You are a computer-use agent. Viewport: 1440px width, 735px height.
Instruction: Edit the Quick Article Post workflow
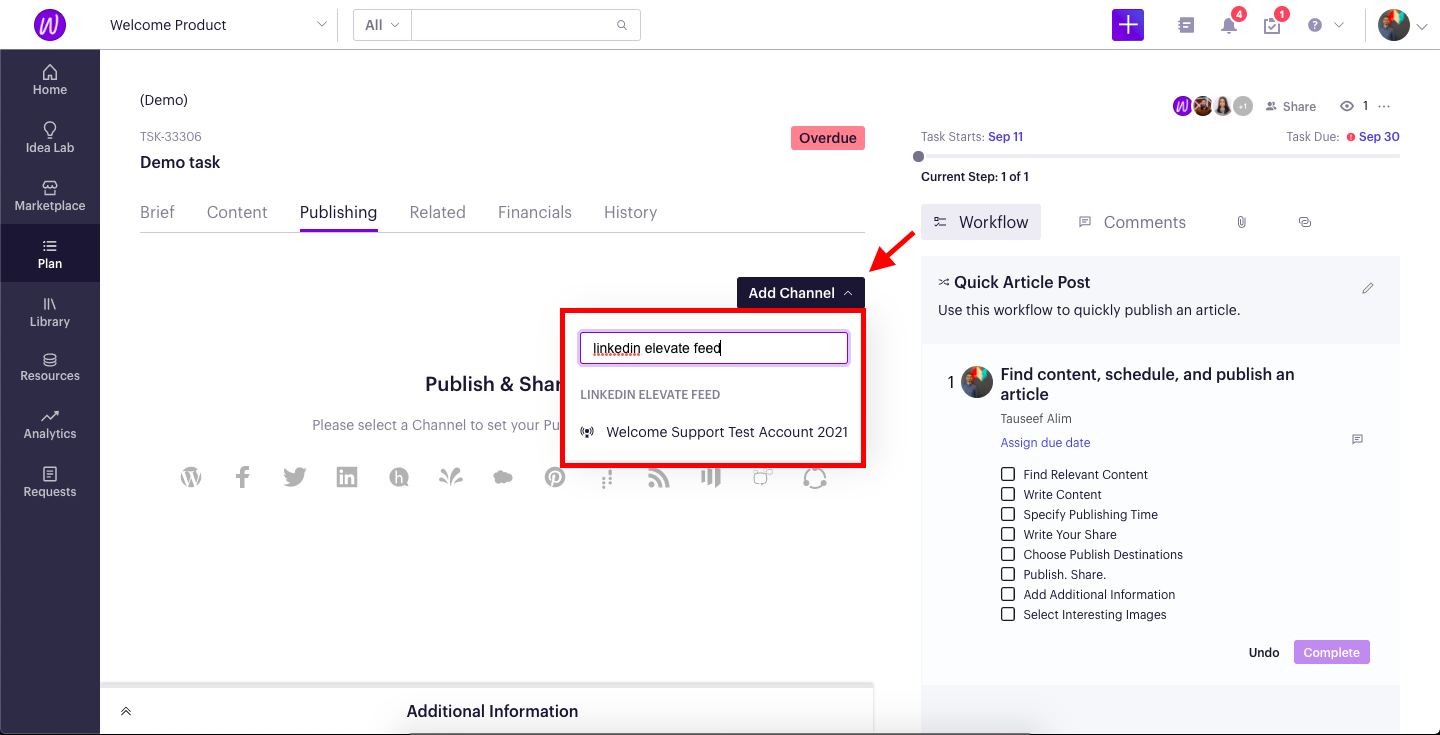pos(1367,288)
